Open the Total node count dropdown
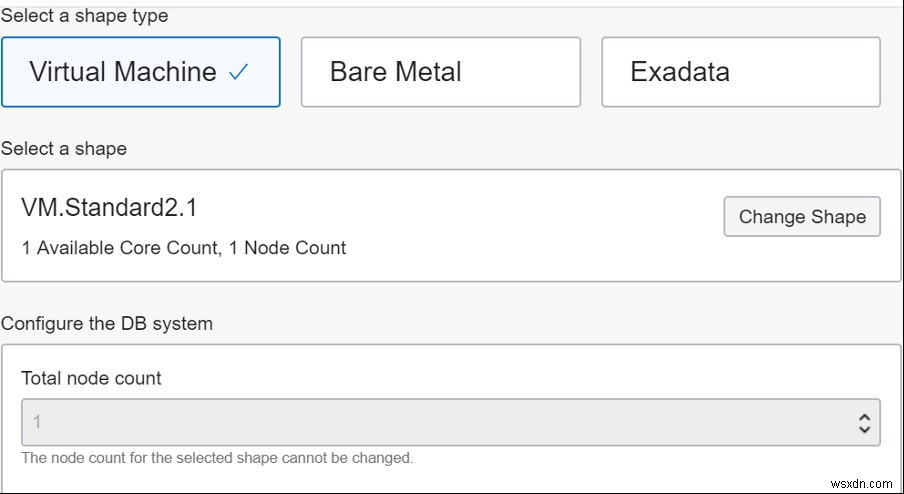This screenshot has height=494, width=904. 450,422
